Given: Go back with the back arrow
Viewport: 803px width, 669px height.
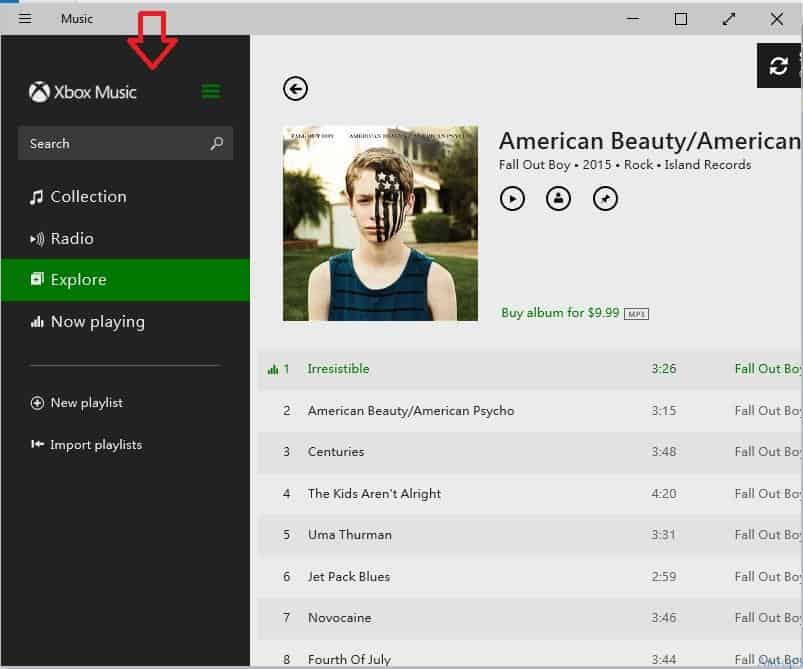Looking at the screenshot, I should pyautogui.click(x=295, y=89).
